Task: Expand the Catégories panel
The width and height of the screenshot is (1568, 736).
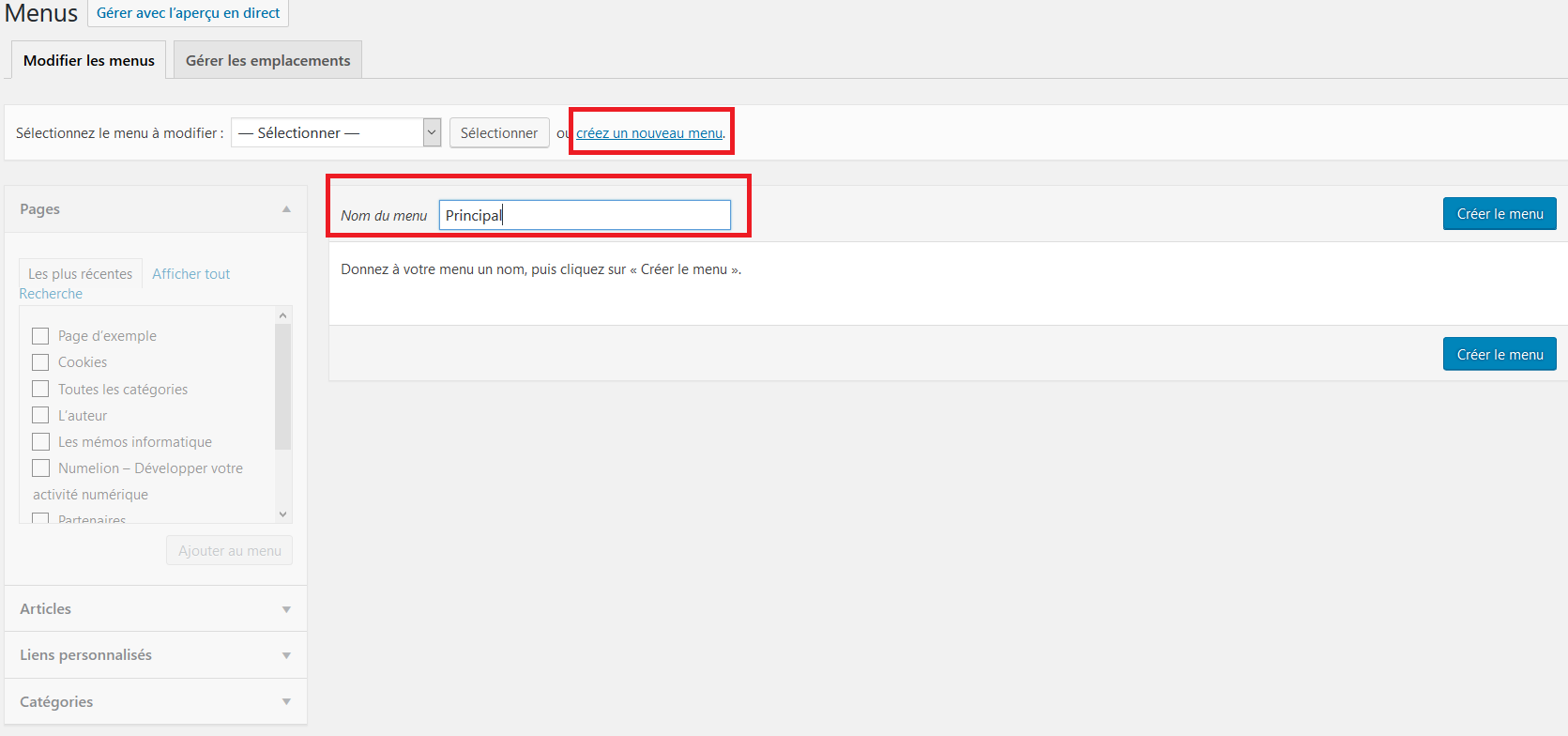Action: [156, 701]
